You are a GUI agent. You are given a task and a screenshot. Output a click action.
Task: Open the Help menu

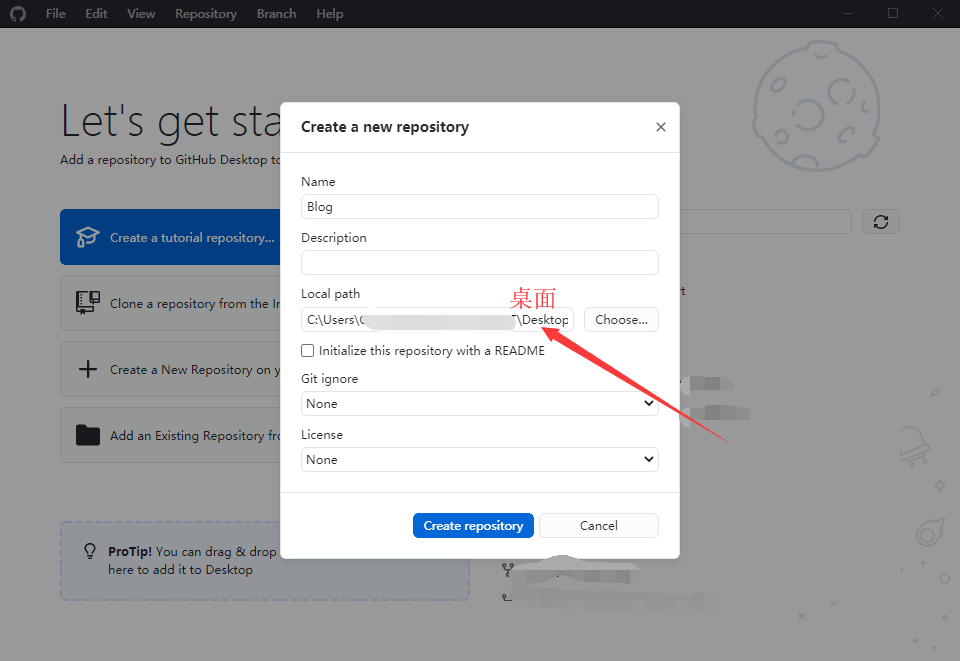(329, 13)
